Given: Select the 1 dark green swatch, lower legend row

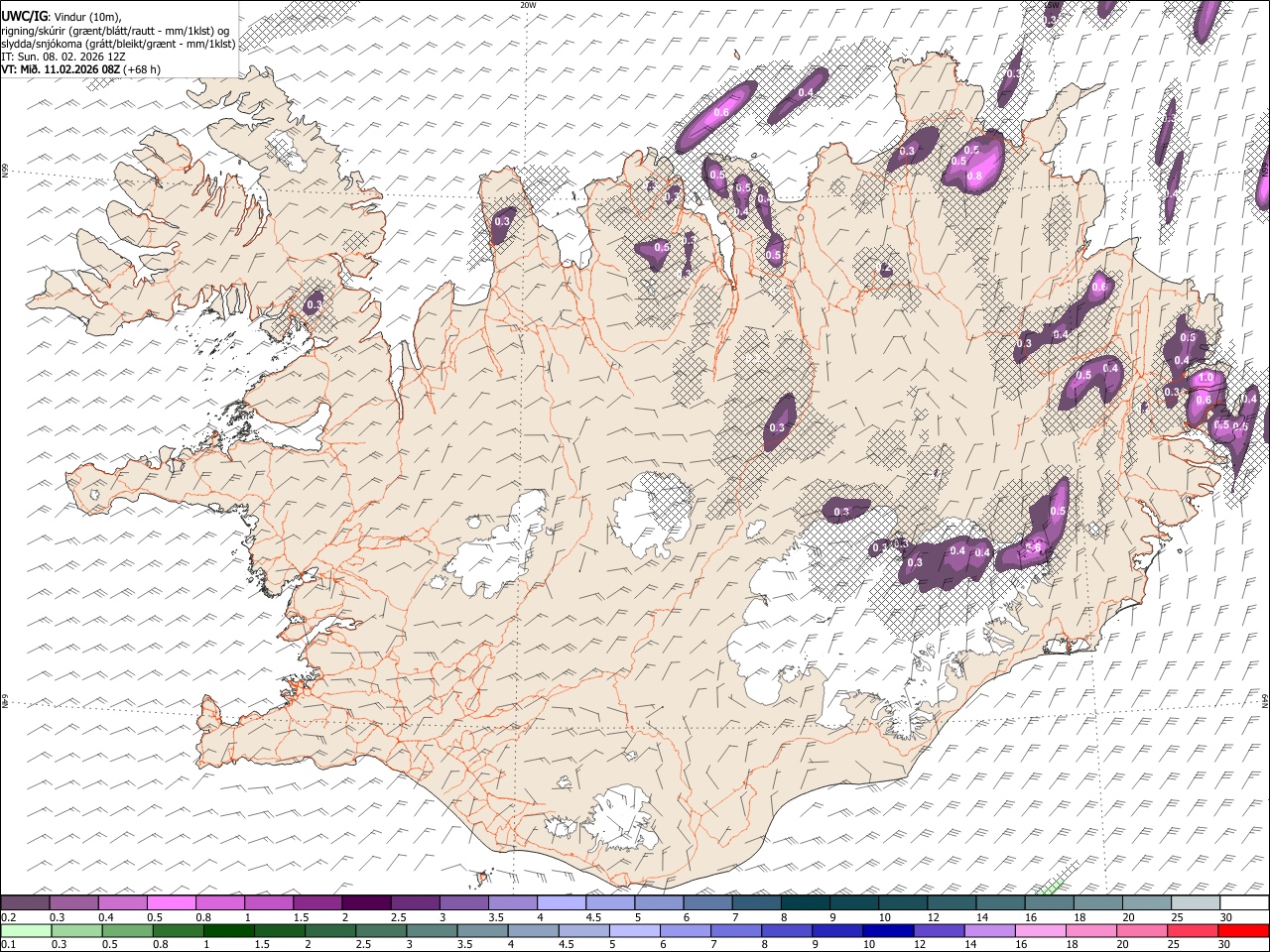Looking at the screenshot, I should pyautogui.click(x=228, y=930).
